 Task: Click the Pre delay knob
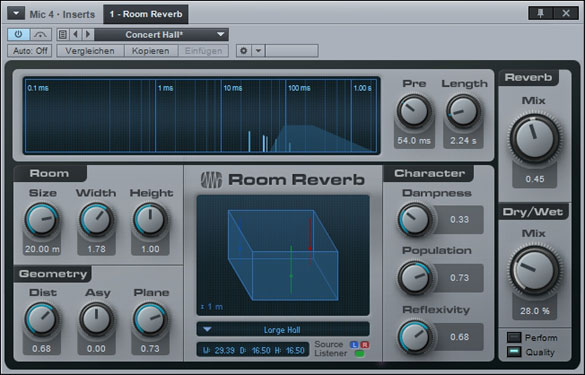point(414,111)
